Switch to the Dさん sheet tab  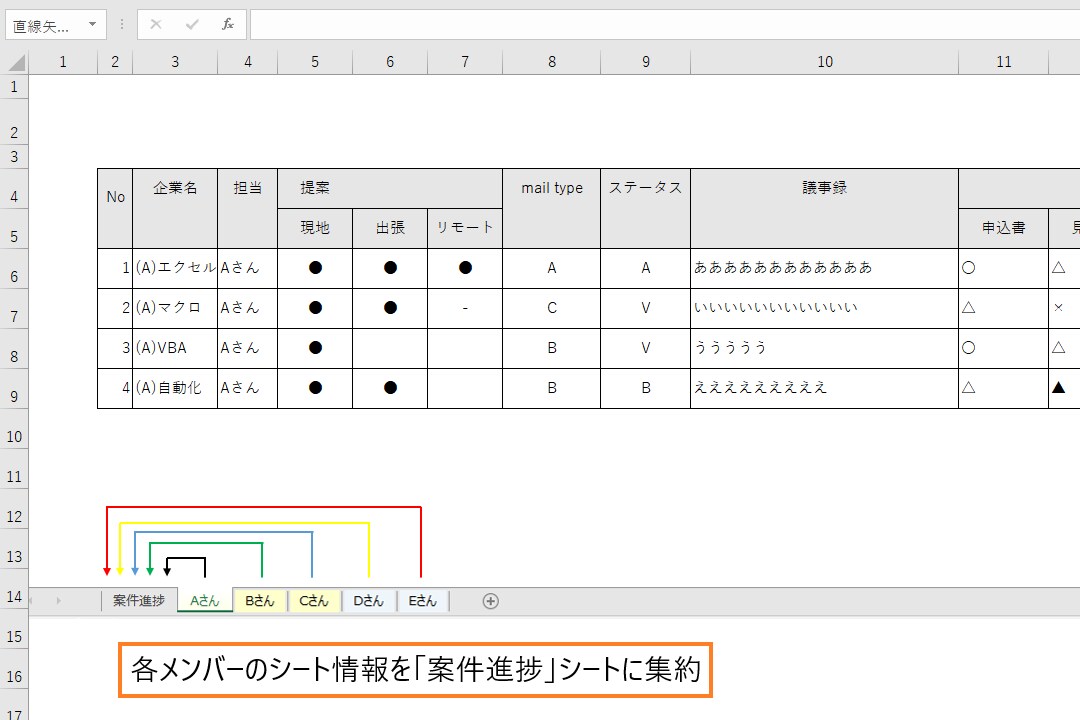tap(368, 601)
